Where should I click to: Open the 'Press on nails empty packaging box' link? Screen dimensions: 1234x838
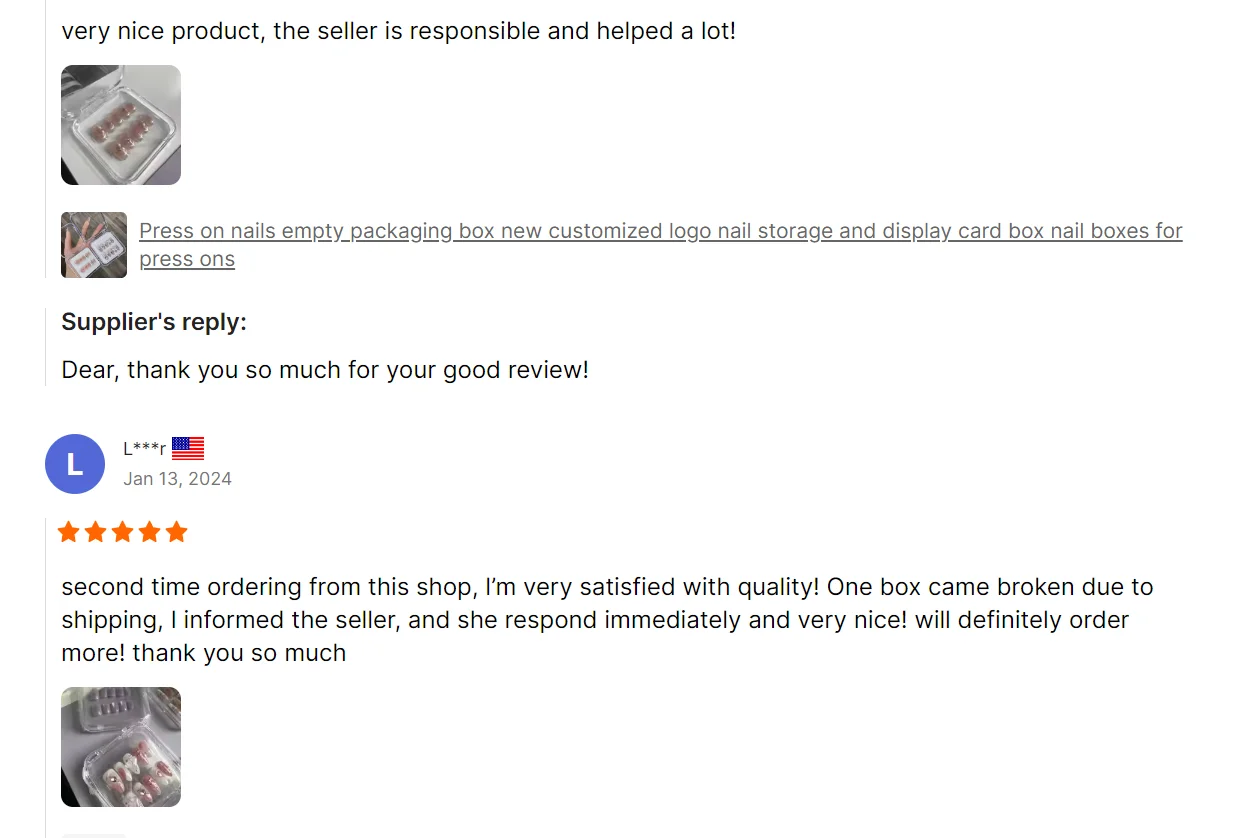pos(660,231)
